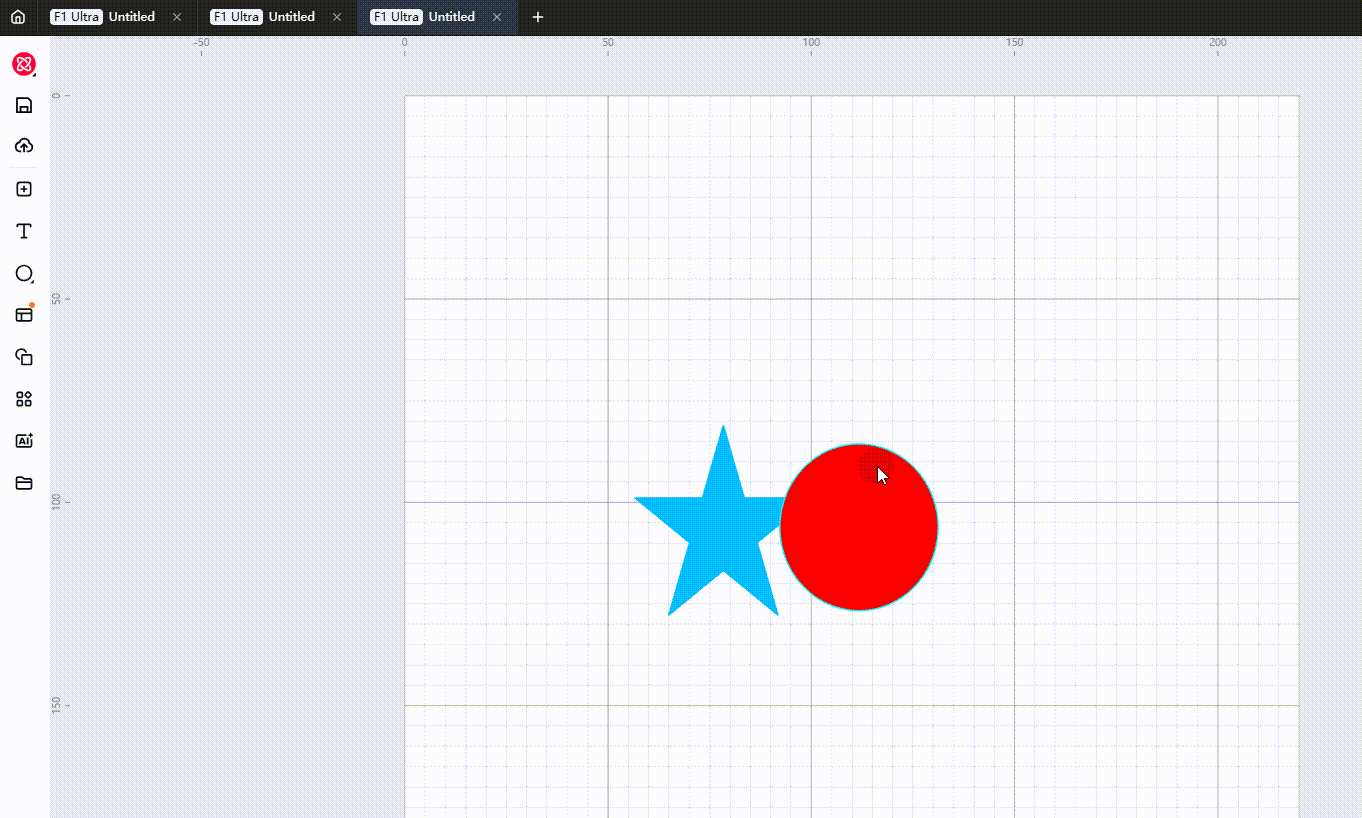Click the Save project icon

[24, 106]
